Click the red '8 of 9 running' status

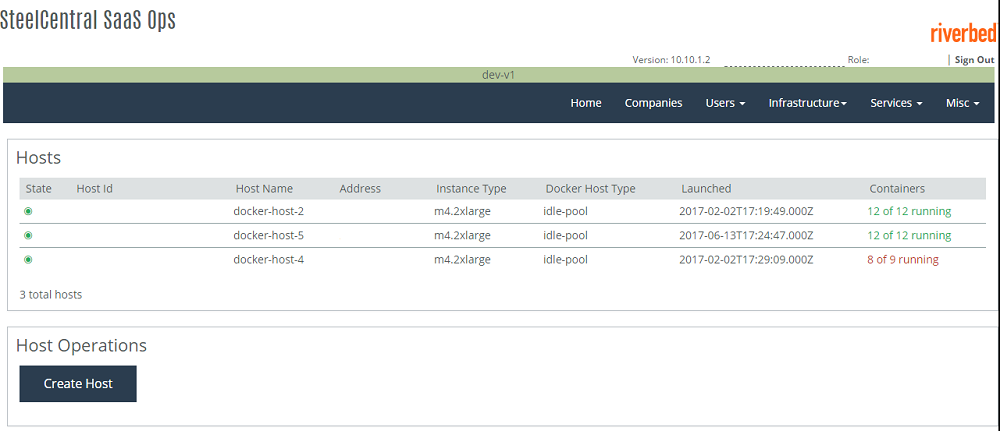click(x=902, y=259)
